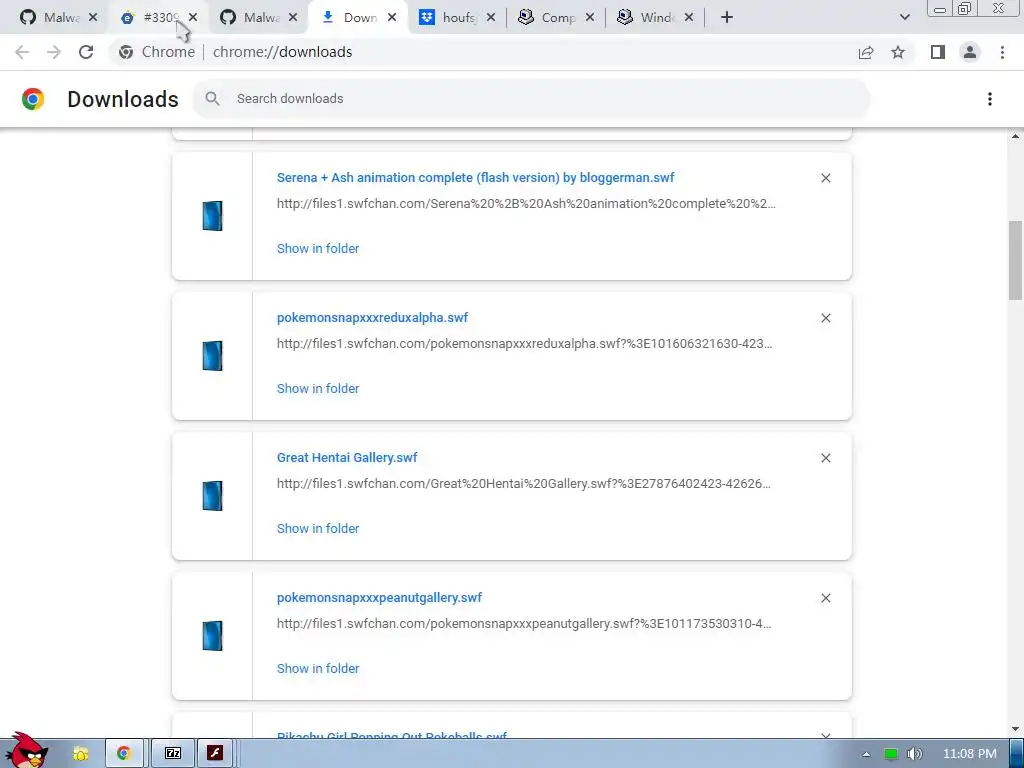This screenshot has height=768, width=1024.
Task: Show Serena + Ash animation in folder
Action: click(x=318, y=249)
